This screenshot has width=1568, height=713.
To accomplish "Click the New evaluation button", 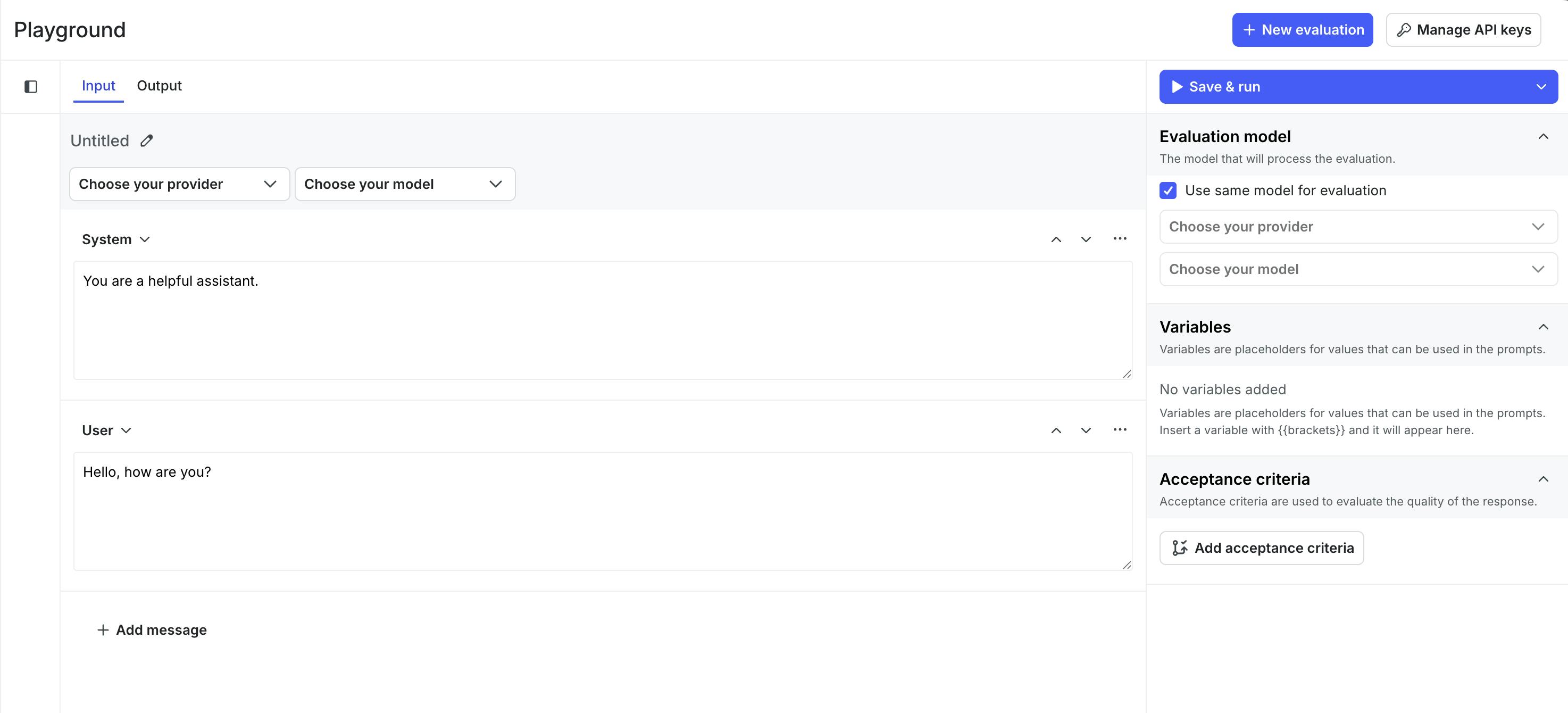I will coord(1302,30).
